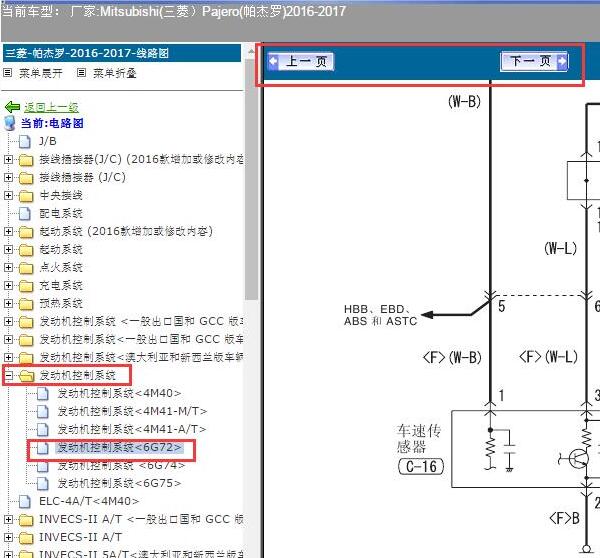Expand the 预热系统 folder
This screenshot has height=558, width=600.
pyautogui.click(x=8, y=303)
